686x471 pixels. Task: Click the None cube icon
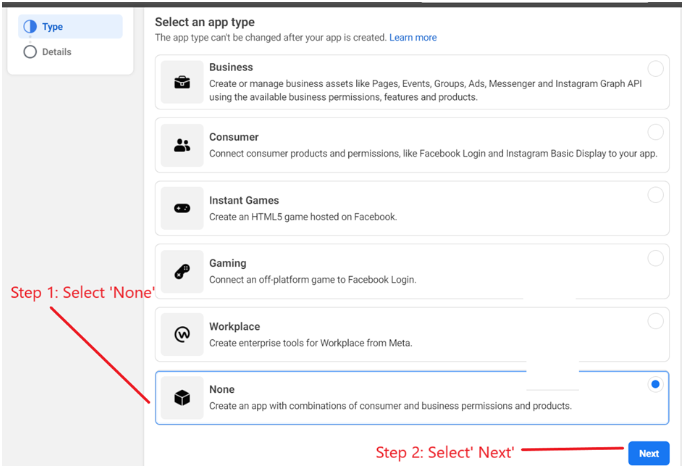pos(182,398)
